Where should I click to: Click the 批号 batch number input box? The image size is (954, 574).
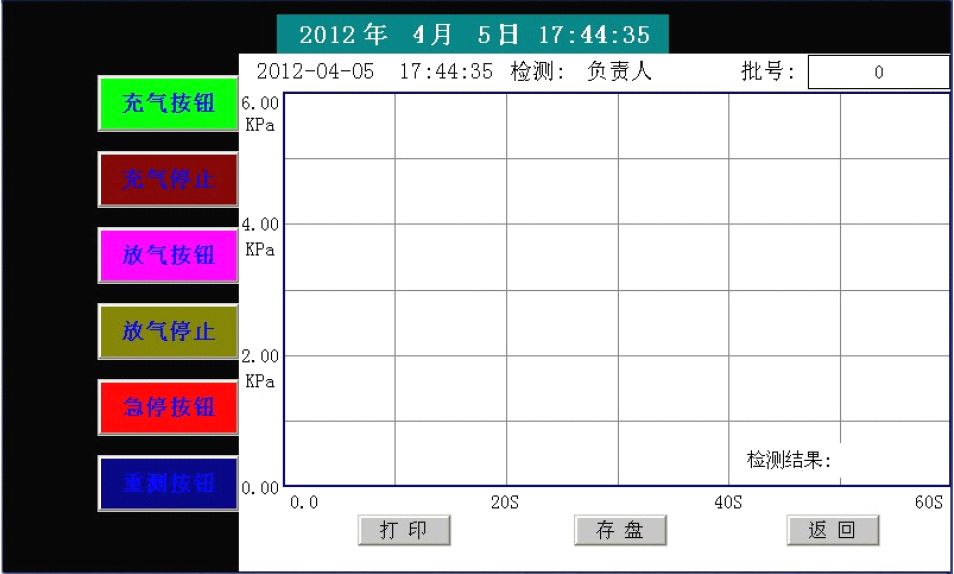click(878, 72)
